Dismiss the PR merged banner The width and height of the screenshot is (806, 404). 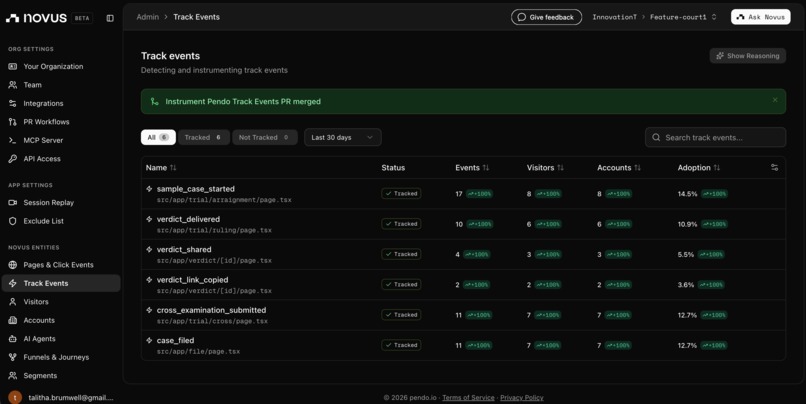[x=775, y=100]
